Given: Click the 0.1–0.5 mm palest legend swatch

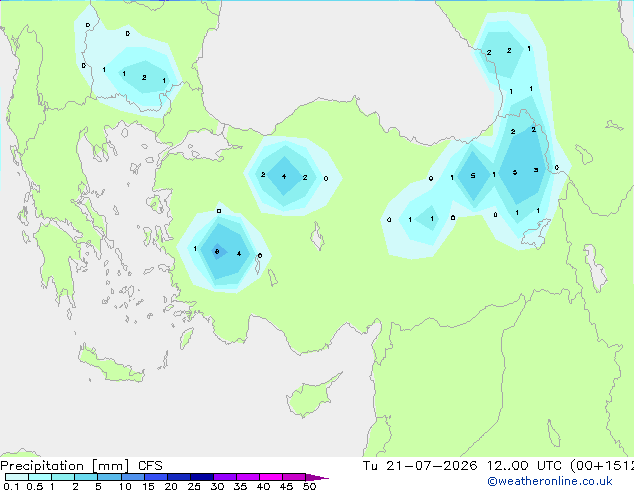Looking at the screenshot, I should [x=17, y=477].
